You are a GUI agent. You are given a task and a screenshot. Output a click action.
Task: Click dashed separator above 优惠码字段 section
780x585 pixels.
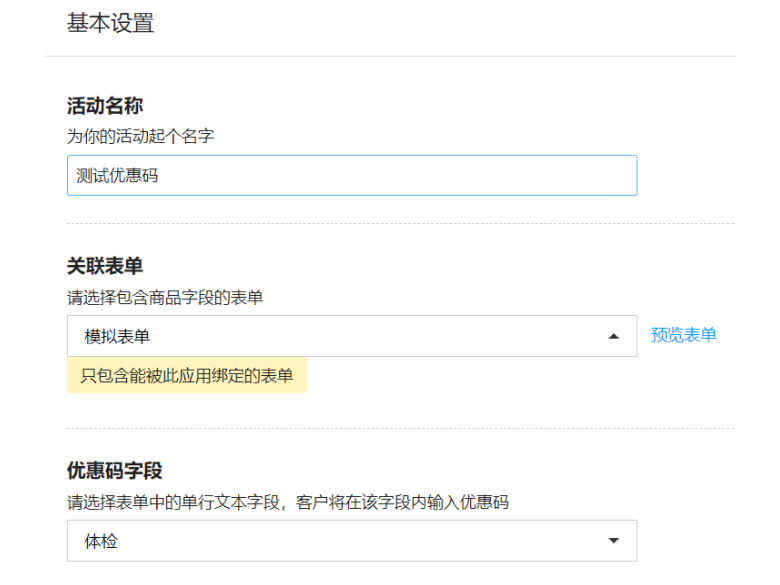[400, 428]
